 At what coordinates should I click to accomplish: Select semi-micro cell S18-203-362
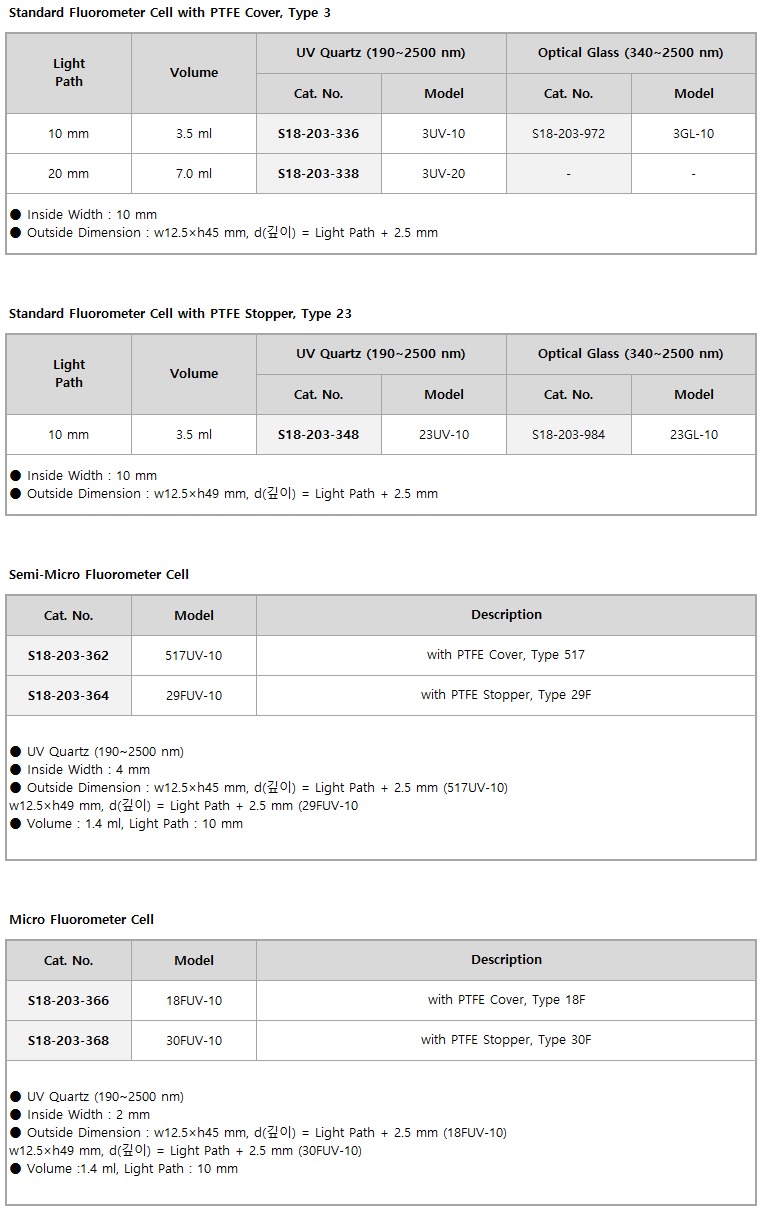pyautogui.click(x=68, y=655)
